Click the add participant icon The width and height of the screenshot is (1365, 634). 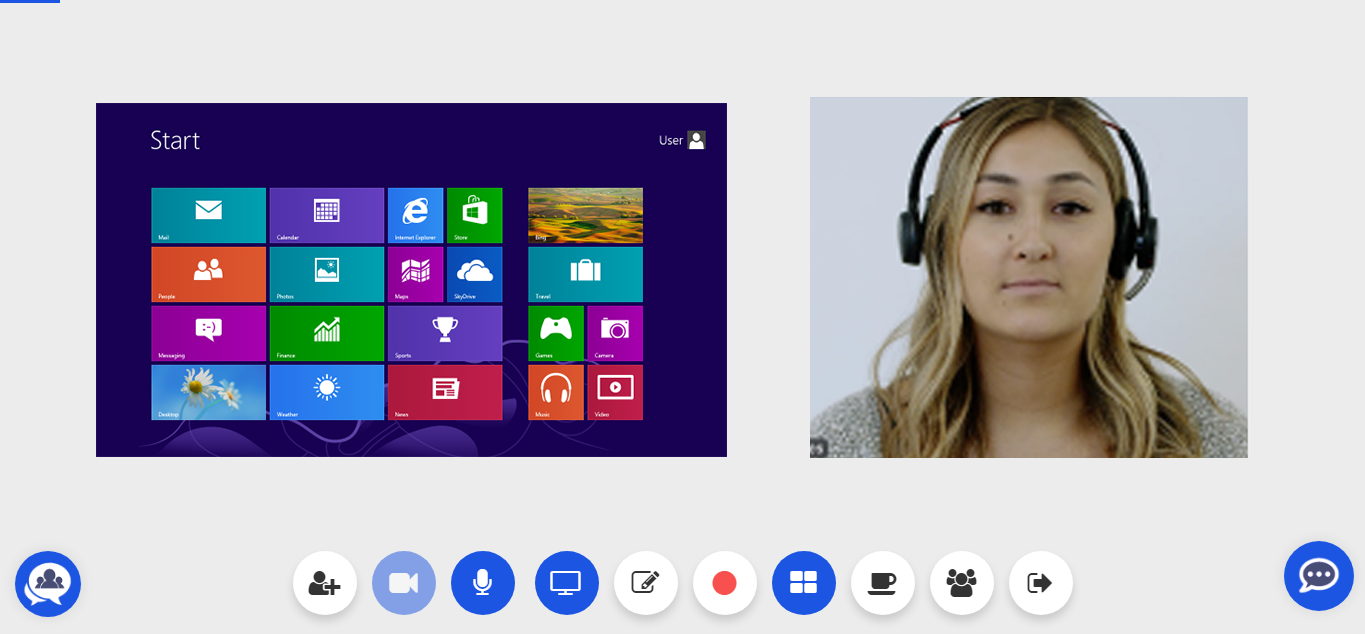click(x=325, y=583)
